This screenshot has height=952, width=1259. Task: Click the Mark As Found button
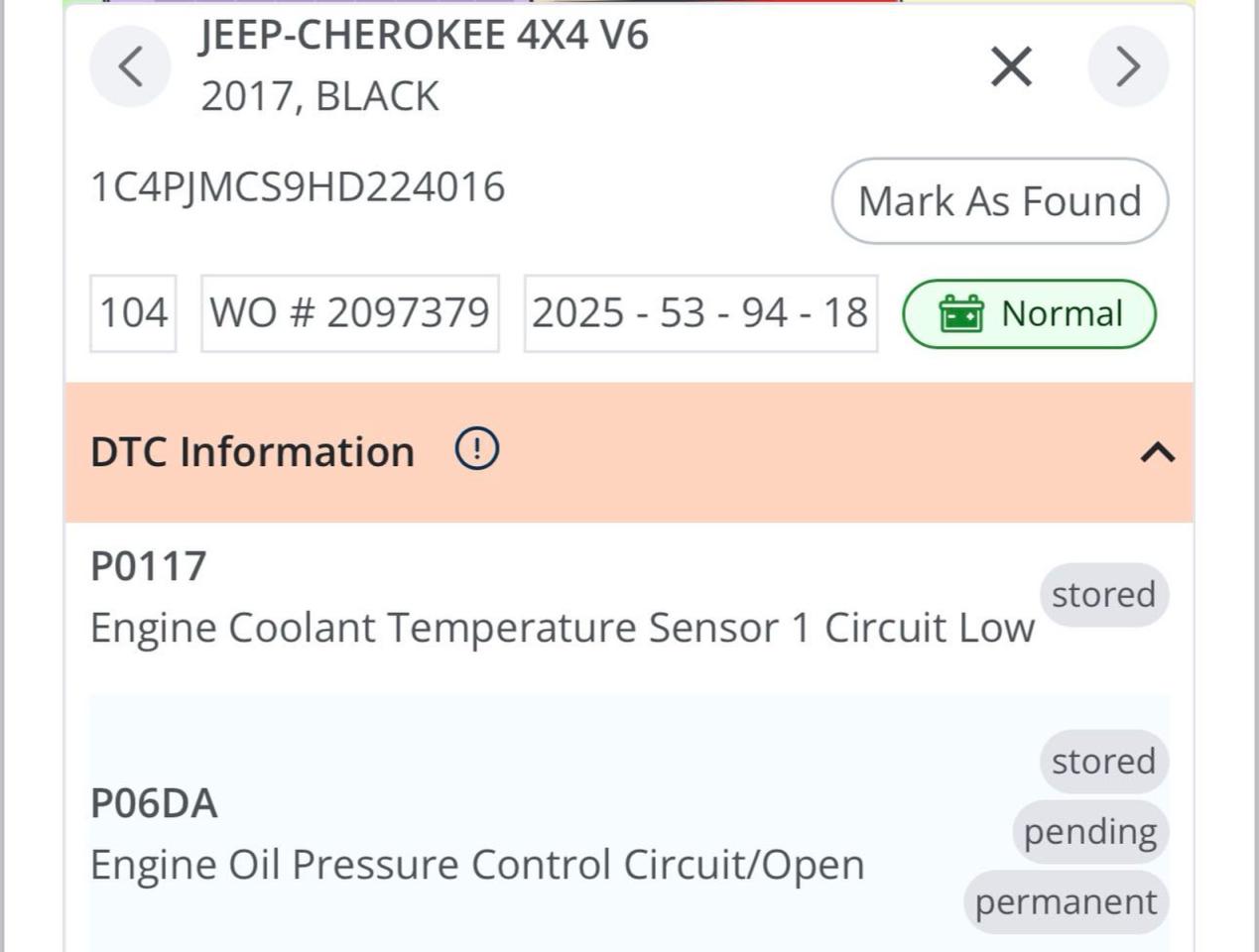[x=1000, y=201]
